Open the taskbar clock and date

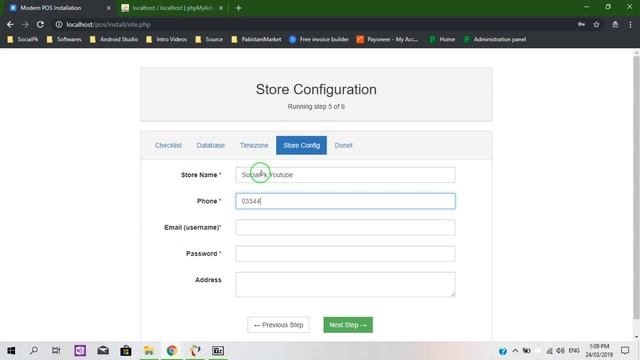click(x=599, y=351)
